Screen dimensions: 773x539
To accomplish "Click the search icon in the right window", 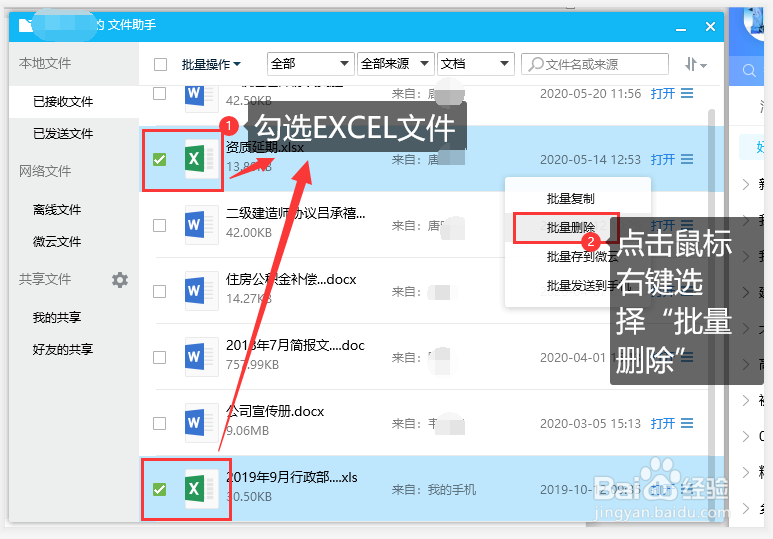I will coord(749,71).
